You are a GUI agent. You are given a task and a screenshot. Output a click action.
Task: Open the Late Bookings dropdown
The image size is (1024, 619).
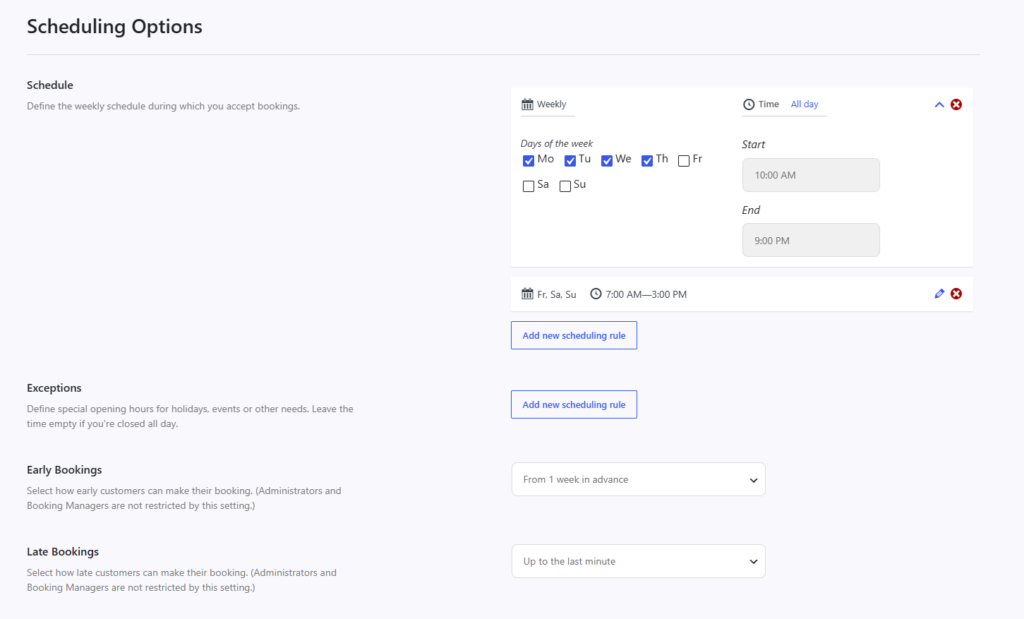[x=638, y=561]
